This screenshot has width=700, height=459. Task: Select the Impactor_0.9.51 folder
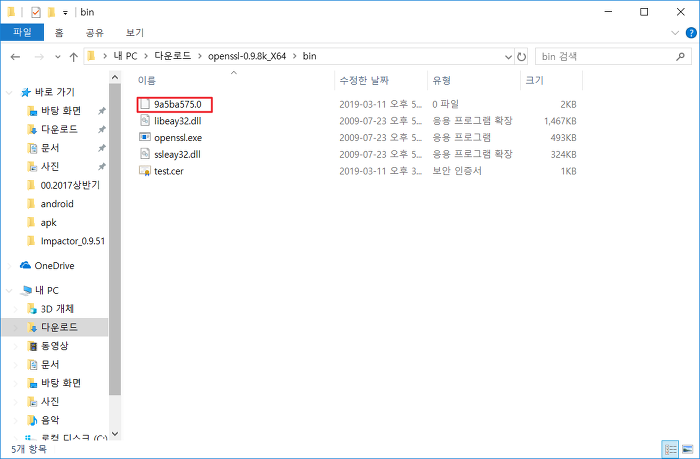pyautogui.click(x=73, y=241)
